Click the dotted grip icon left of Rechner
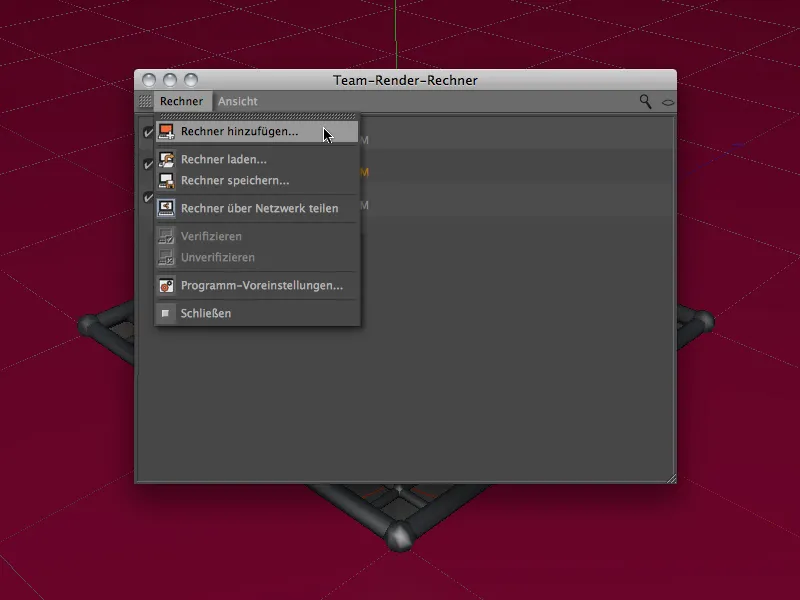 pos(145,101)
